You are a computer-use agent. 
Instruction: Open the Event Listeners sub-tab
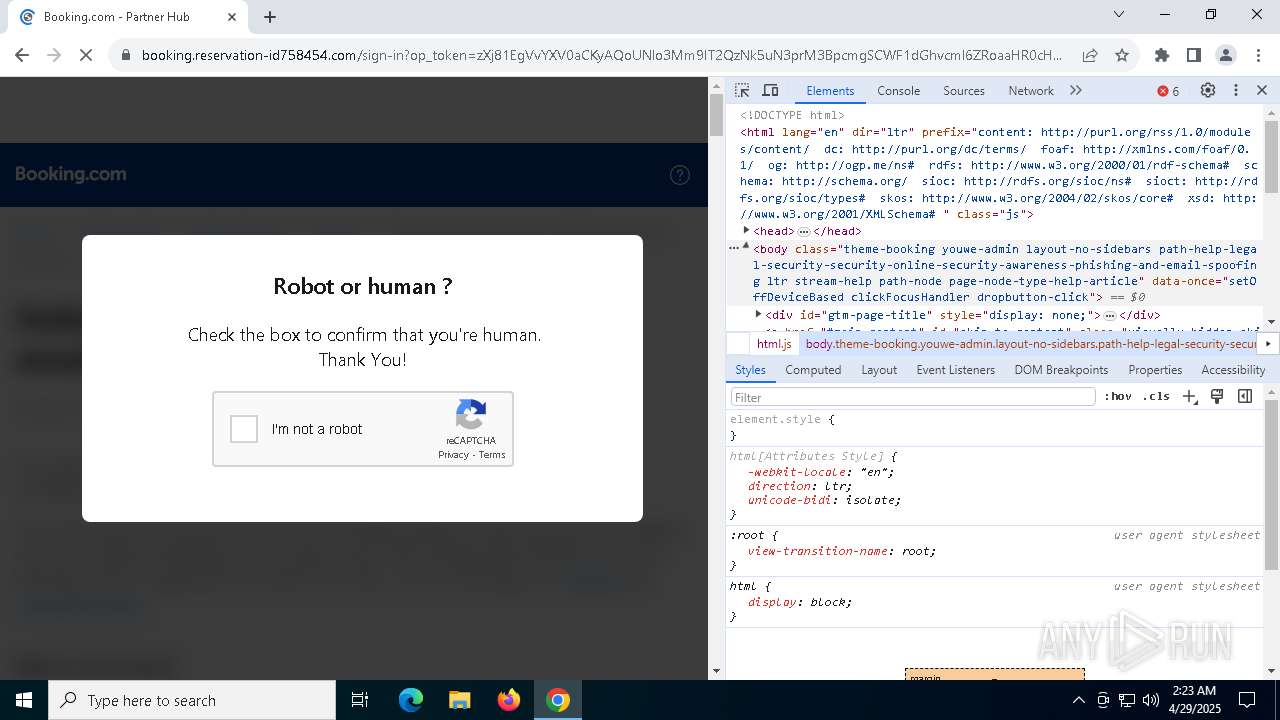(x=956, y=370)
